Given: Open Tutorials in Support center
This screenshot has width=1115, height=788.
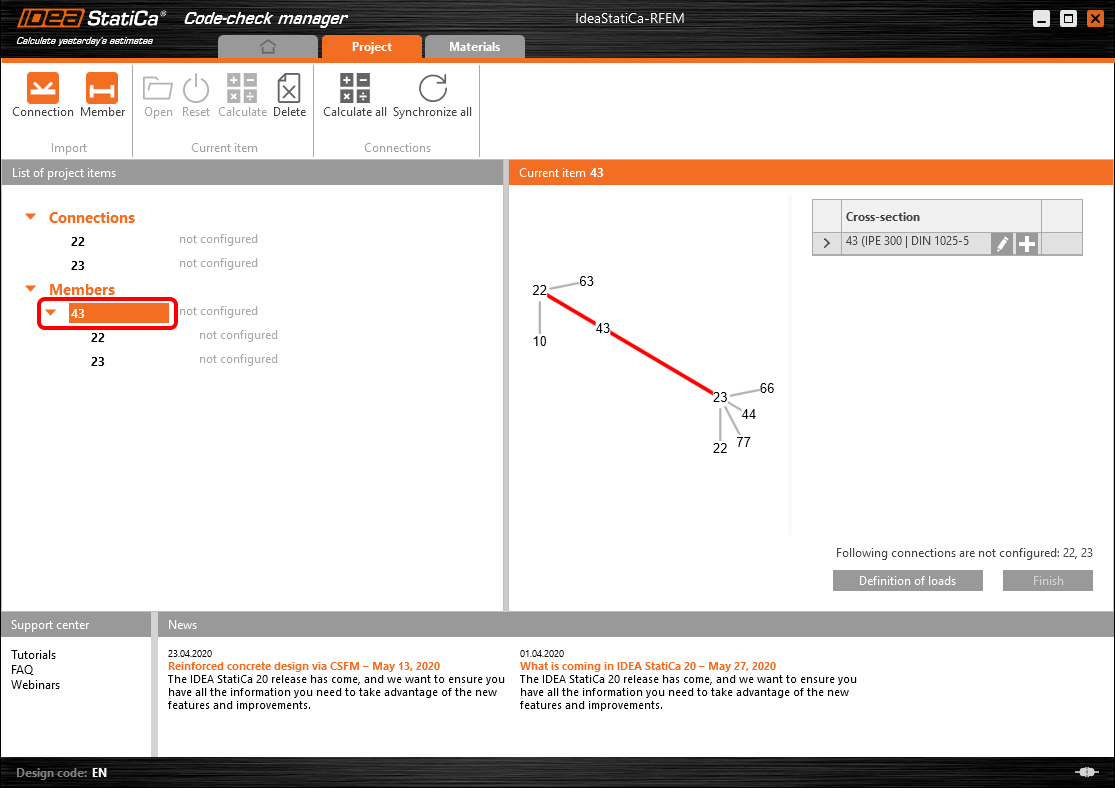Looking at the screenshot, I should [x=33, y=655].
